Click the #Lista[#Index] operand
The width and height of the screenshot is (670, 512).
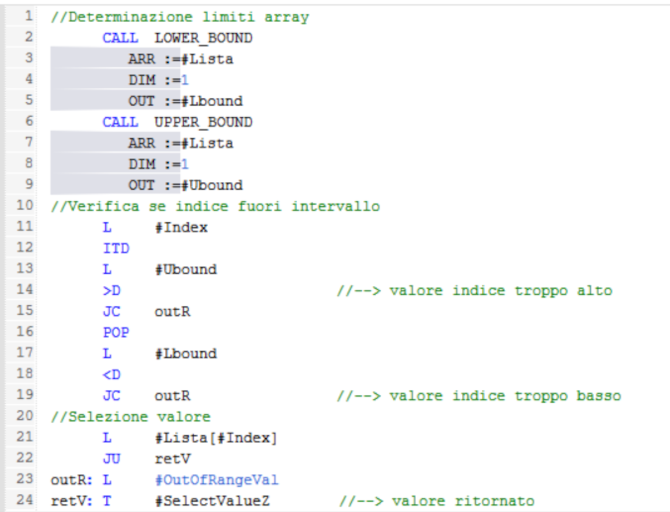tap(215, 437)
